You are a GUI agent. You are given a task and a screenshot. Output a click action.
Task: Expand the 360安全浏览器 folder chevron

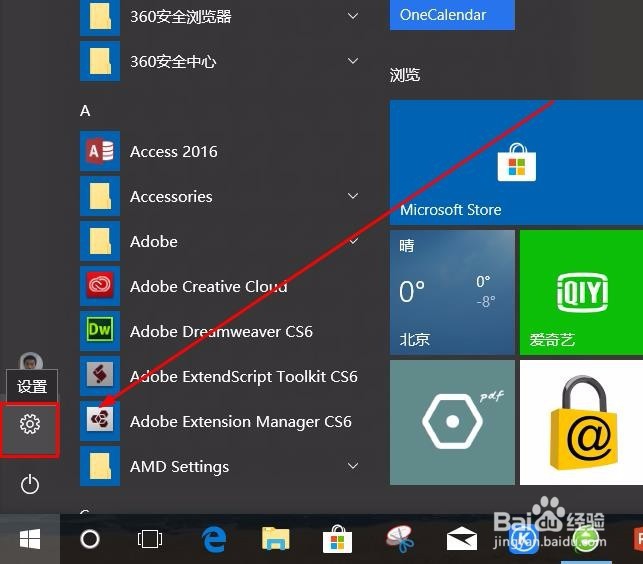353,16
